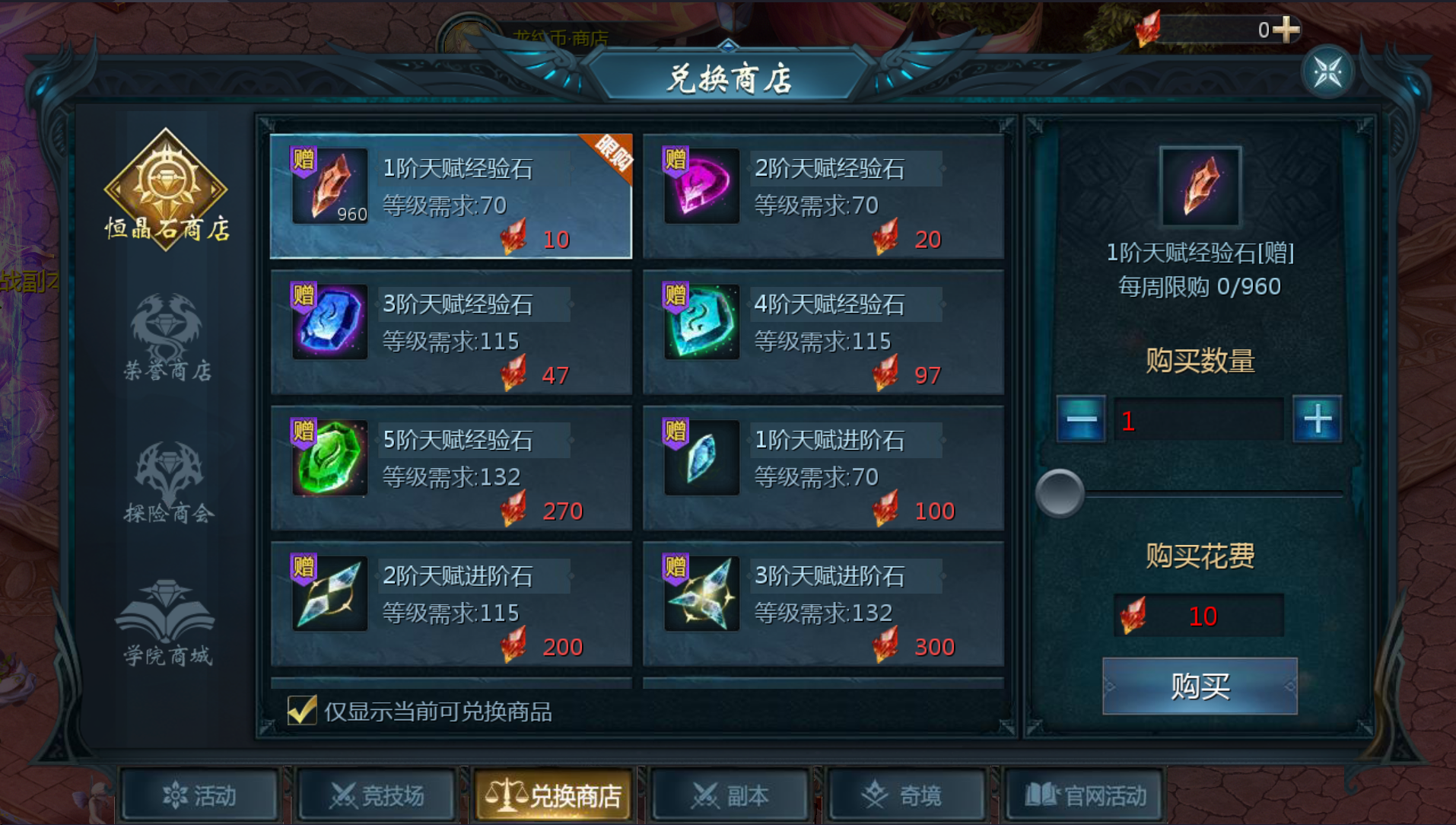Open the 副本 bottom tab
The width and height of the screenshot is (1456, 825).
(730, 795)
